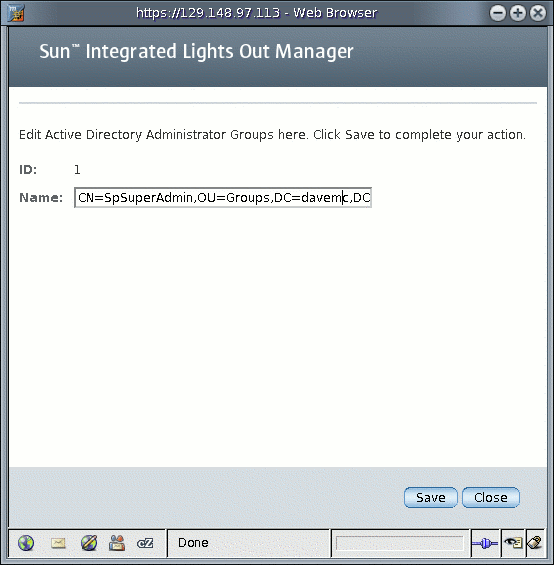Image resolution: width=554 pixels, height=565 pixels.
Task: Close the Web Browser window
Action: coord(538,13)
